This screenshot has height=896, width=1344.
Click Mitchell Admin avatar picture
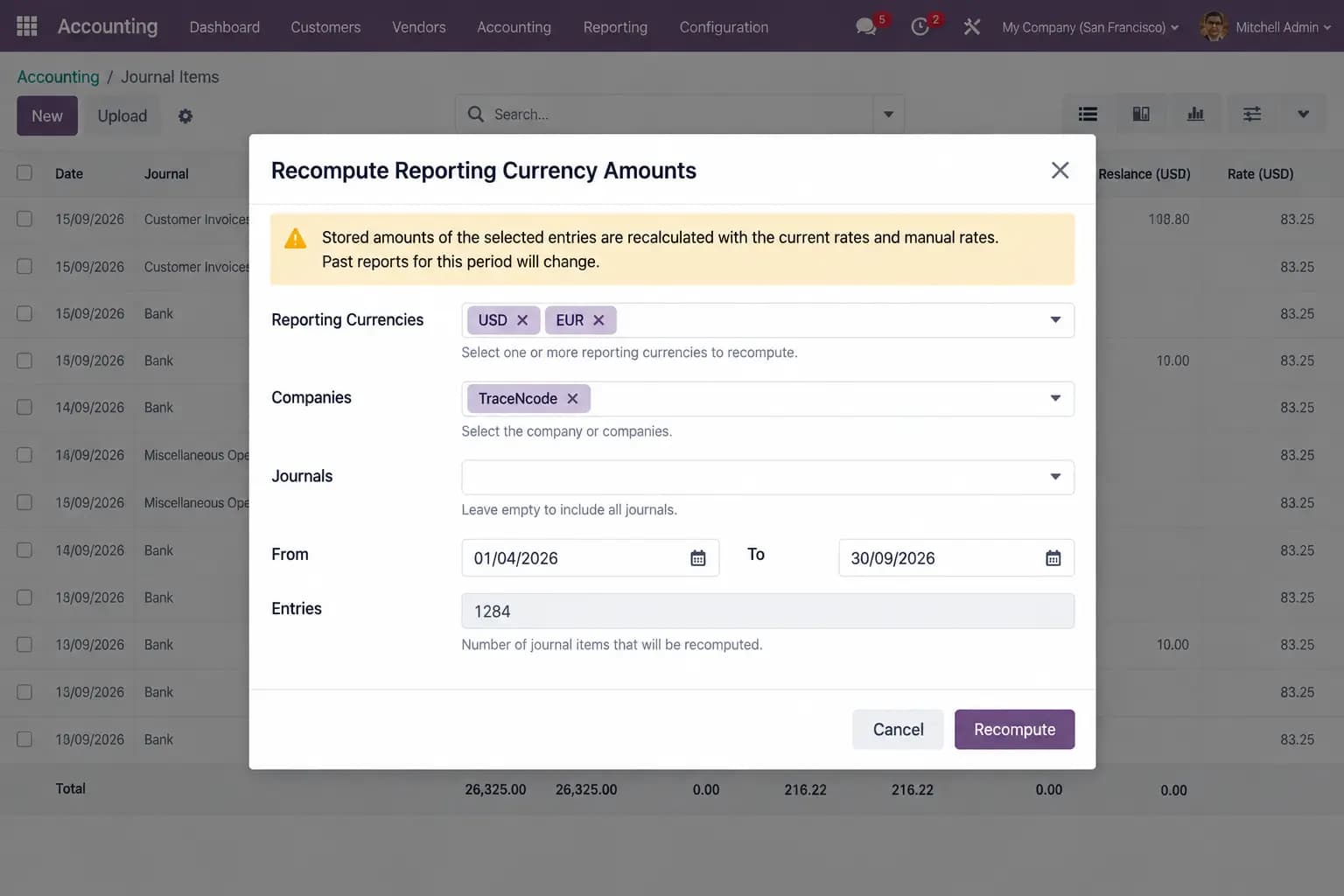(1213, 27)
